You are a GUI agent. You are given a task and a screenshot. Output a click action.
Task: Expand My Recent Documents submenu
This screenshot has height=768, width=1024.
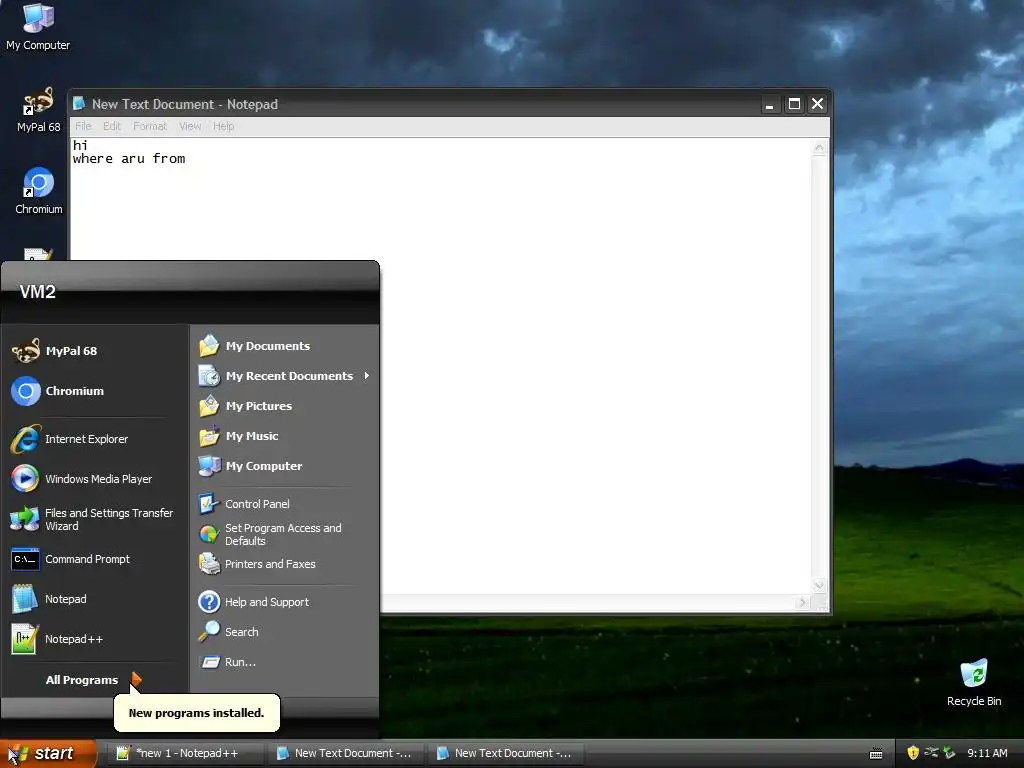pyautogui.click(x=284, y=376)
